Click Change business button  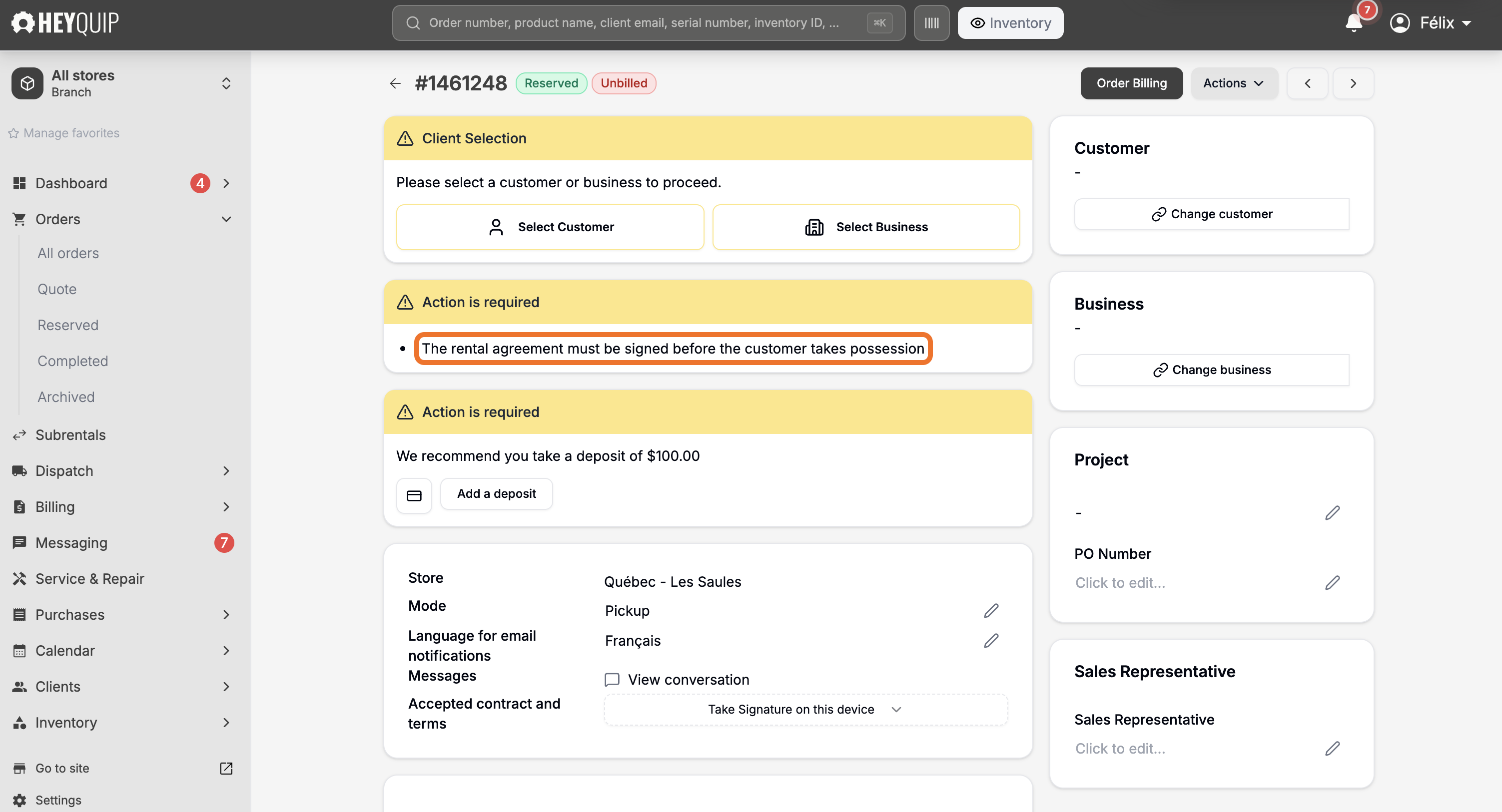click(1212, 370)
